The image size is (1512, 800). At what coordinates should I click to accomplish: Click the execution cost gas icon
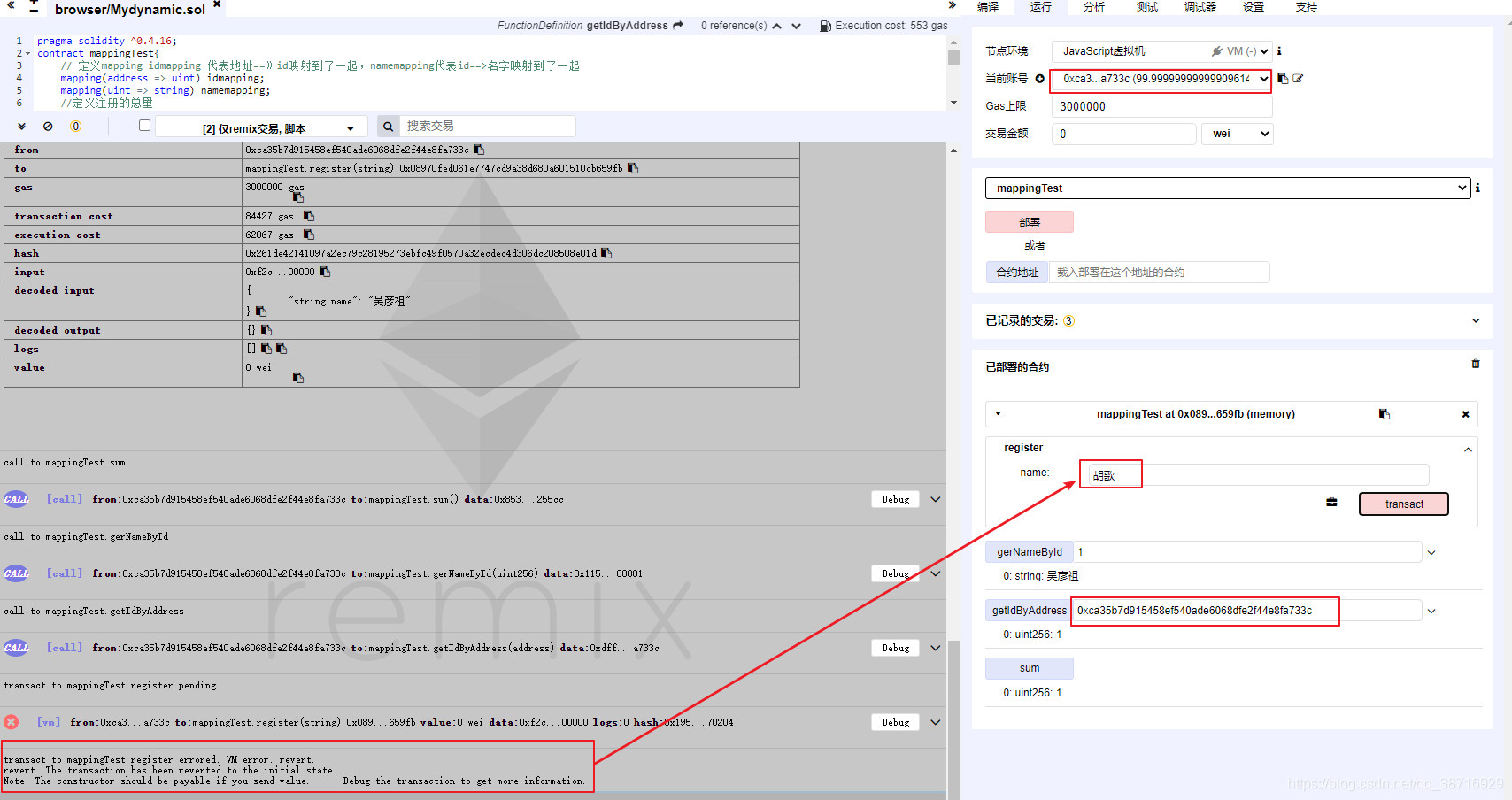click(825, 26)
